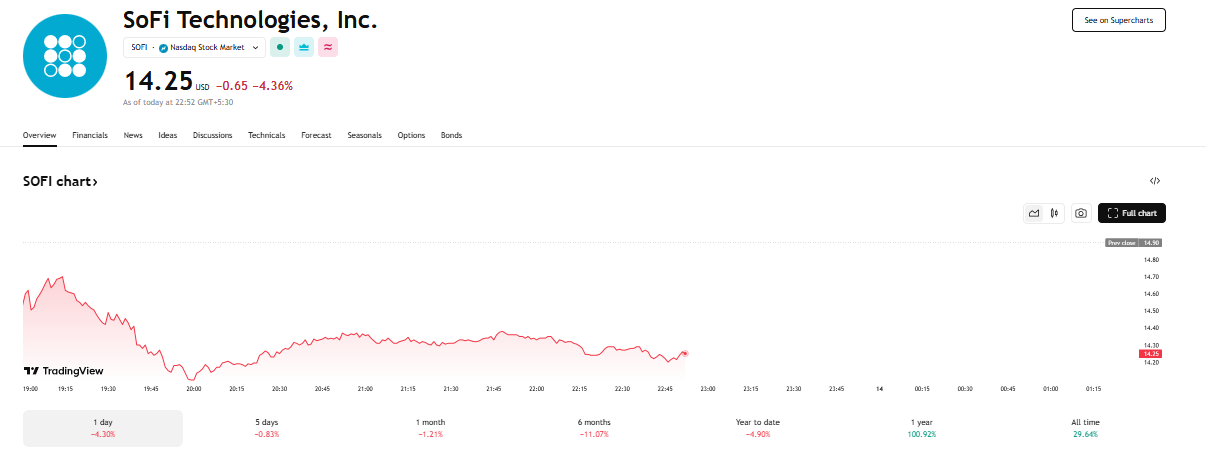Select the 6 months range

tap(594, 428)
